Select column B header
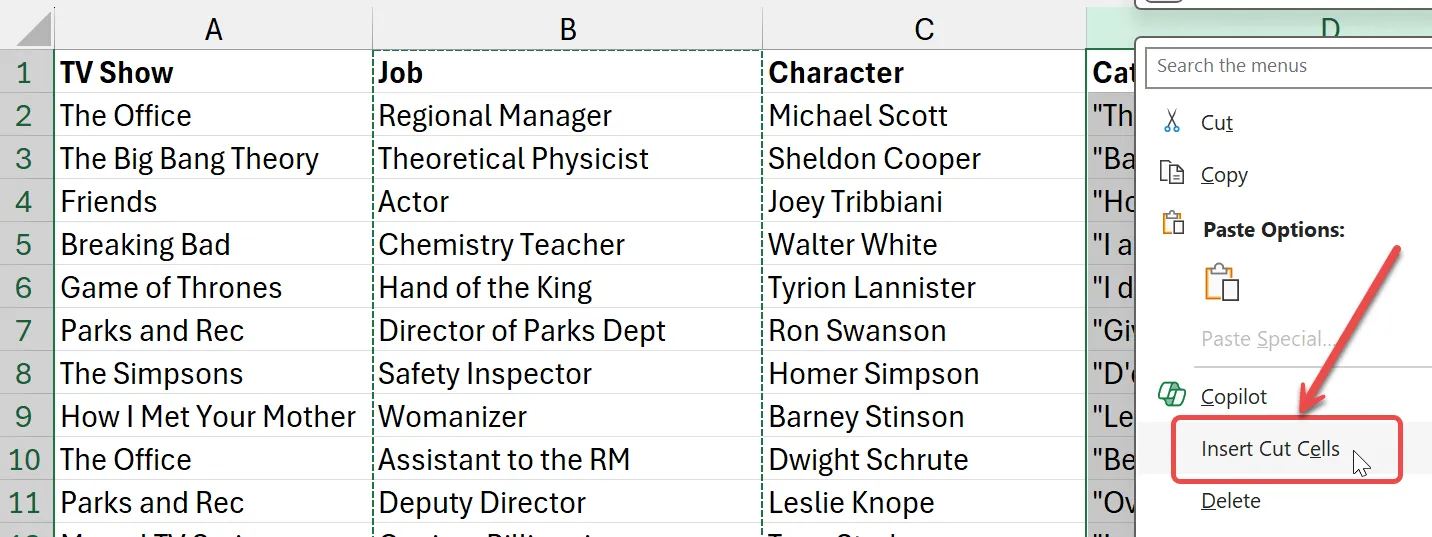This screenshot has width=1432, height=537. coord(567,29)
